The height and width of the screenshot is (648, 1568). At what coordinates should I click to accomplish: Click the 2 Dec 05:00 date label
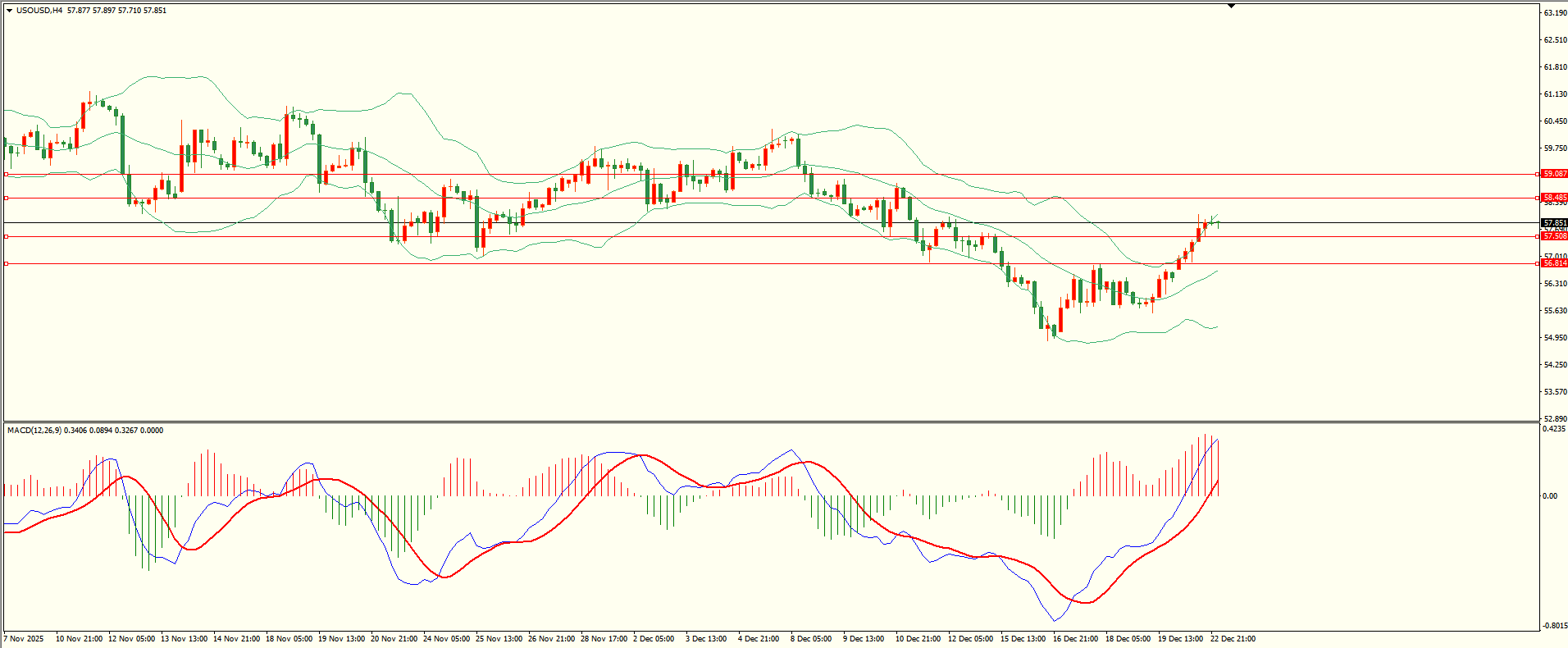pos(654,639)
